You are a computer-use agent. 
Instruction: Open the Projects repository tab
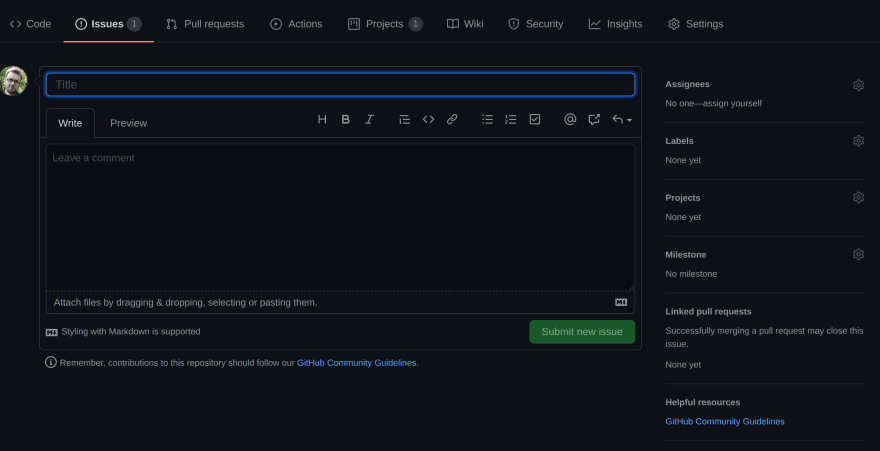point(385,24)
